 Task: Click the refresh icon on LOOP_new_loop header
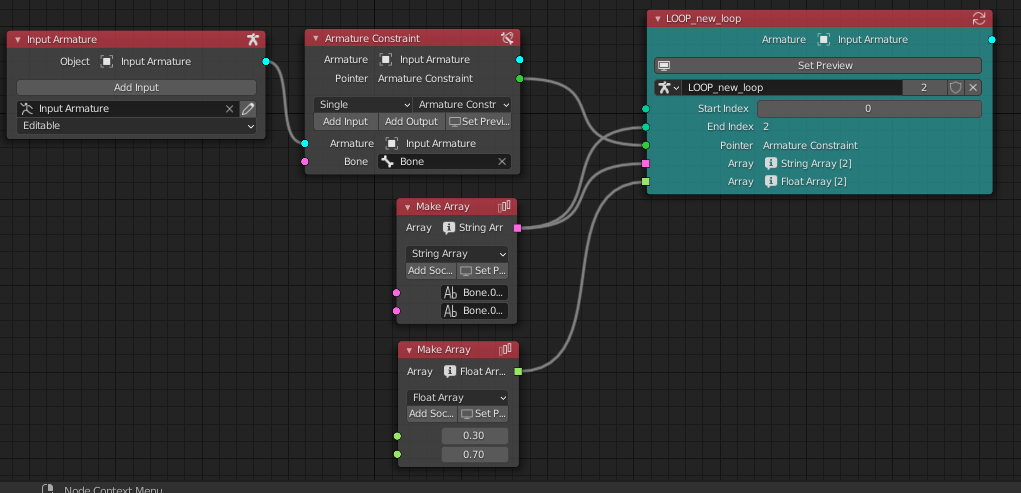[x=979, y=19]
